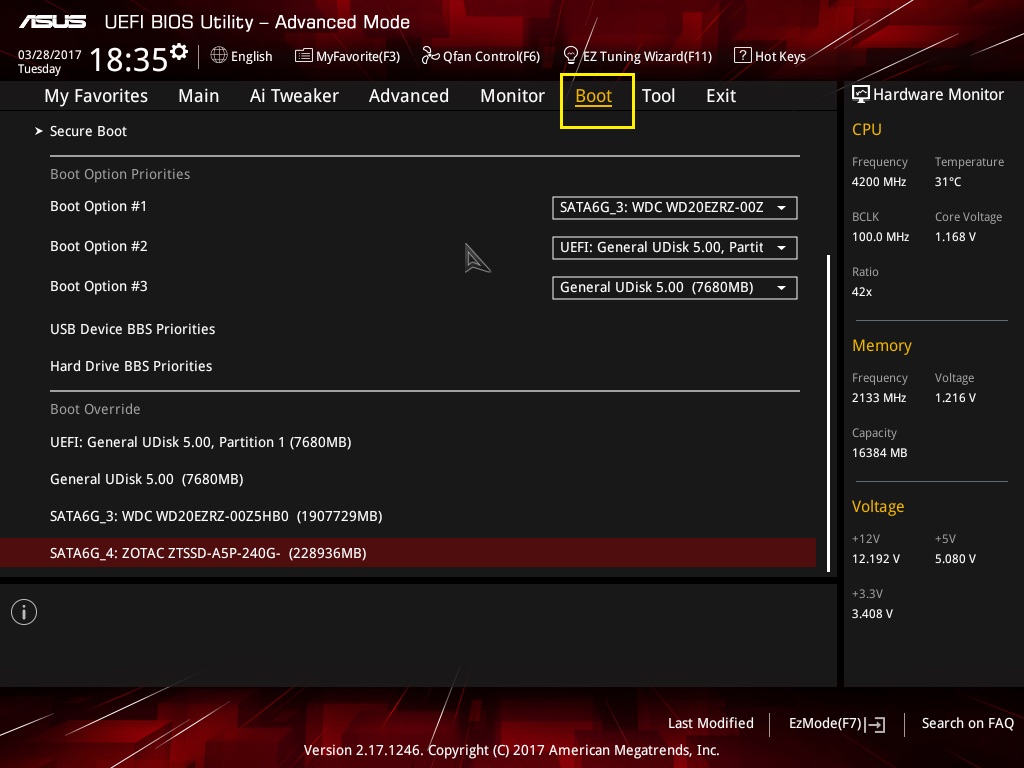Open USB Device BBS Priorities
The image size is (1024, 768).
pyautogui.click(x=133, y=329)
